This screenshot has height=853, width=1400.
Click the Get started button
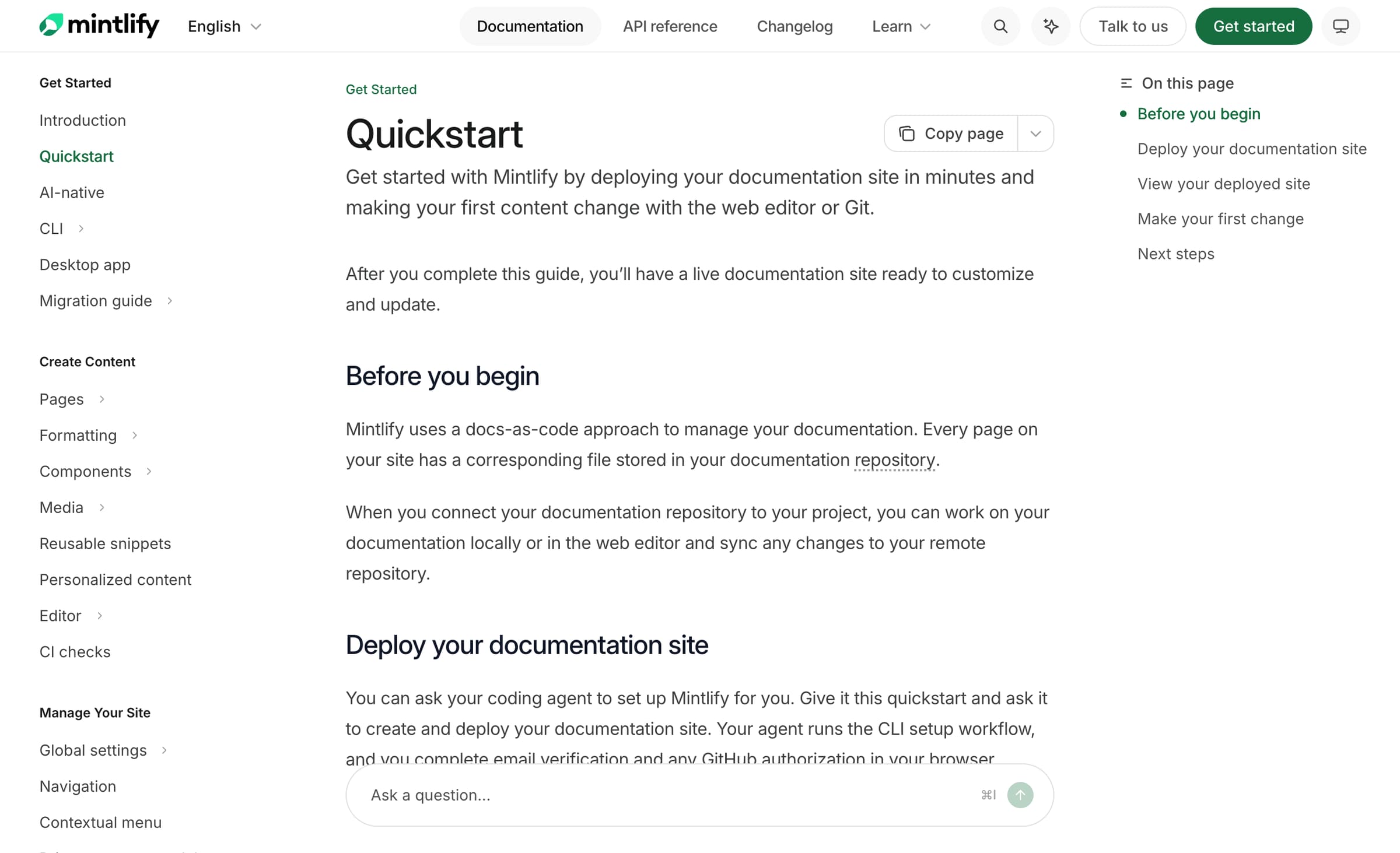tap(1254, 26)
